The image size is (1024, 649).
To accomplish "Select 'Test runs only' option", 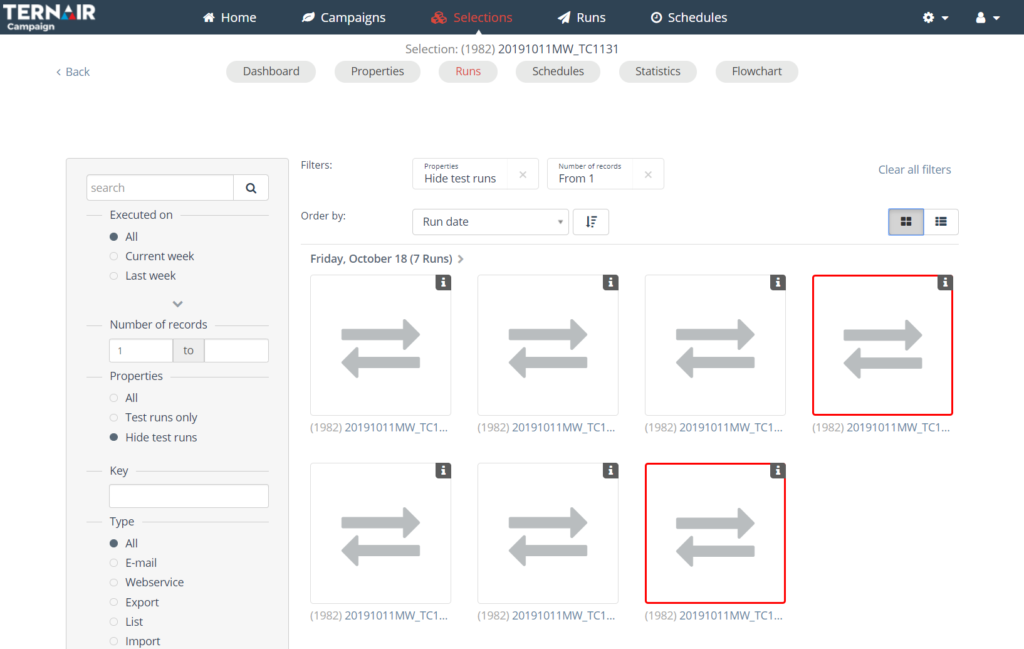I will tap(114, 418).
